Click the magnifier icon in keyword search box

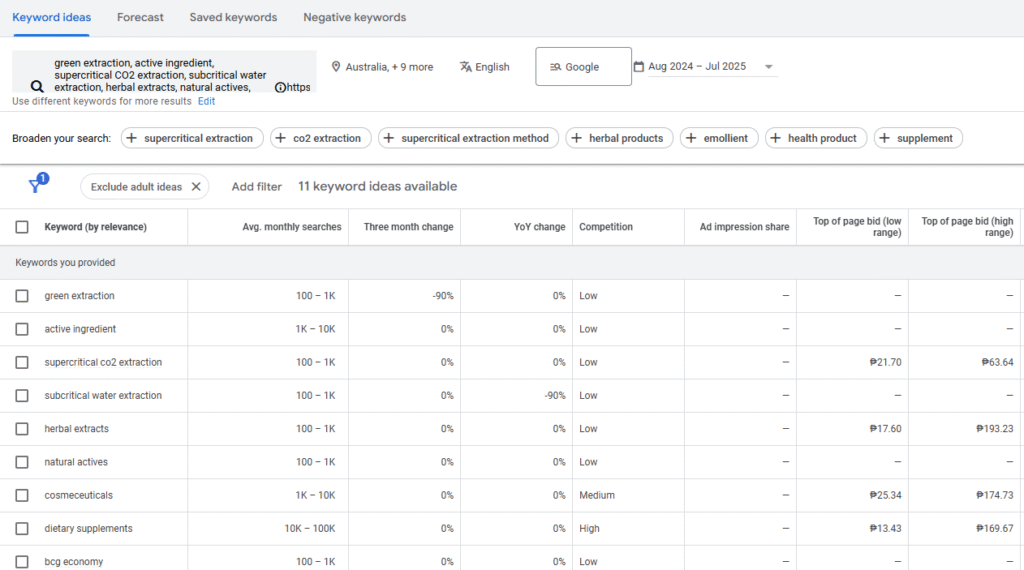tap(37, 86)
